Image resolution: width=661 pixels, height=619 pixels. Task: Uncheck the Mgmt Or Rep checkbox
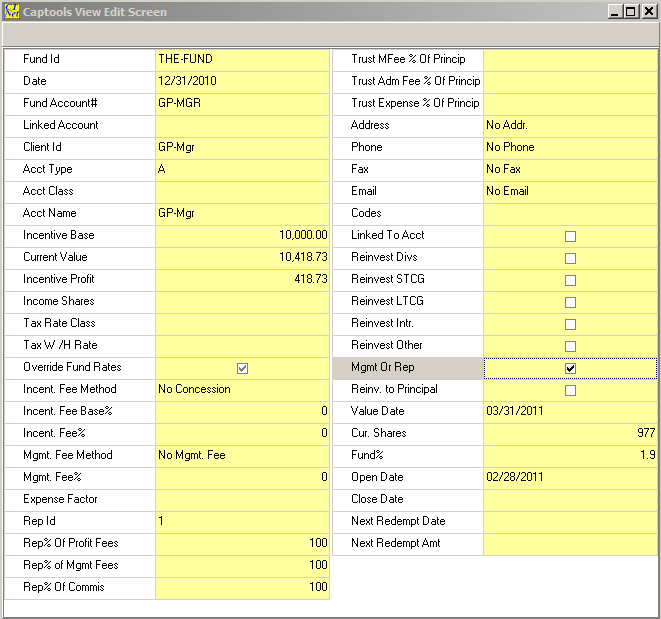tap(570, 368)
